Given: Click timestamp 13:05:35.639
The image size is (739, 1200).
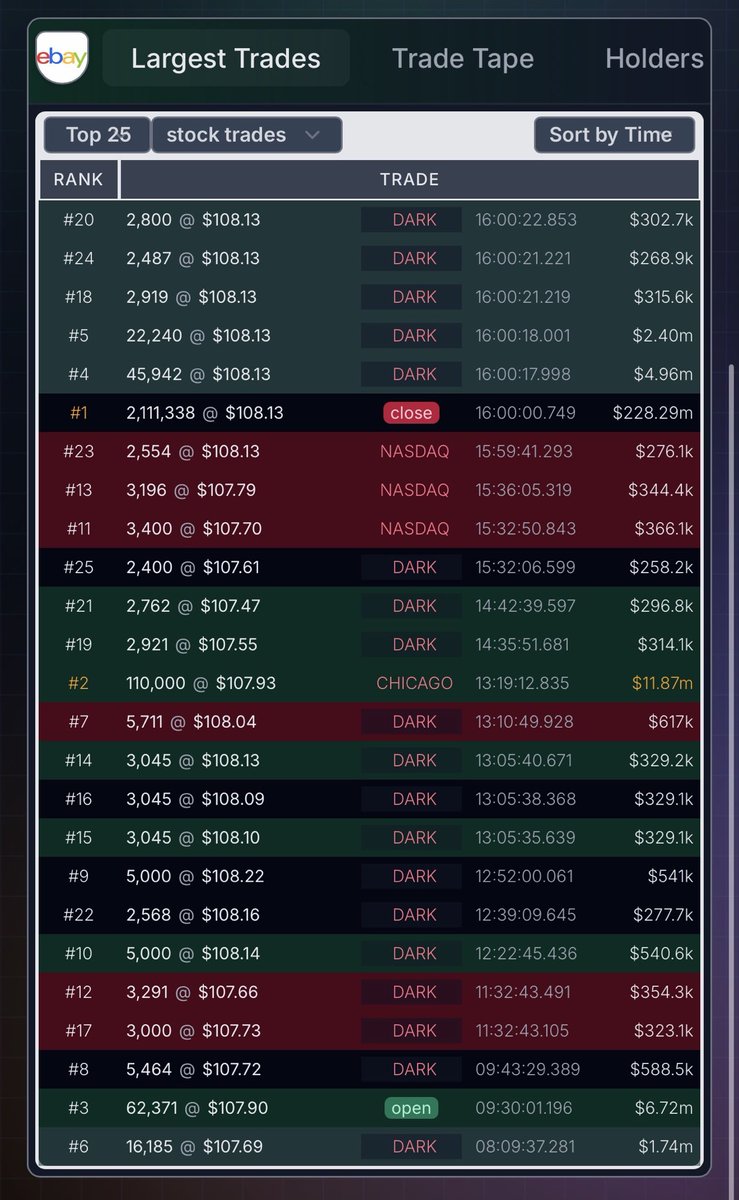Looking at the screenshot, I should click(x=526, y=838).
